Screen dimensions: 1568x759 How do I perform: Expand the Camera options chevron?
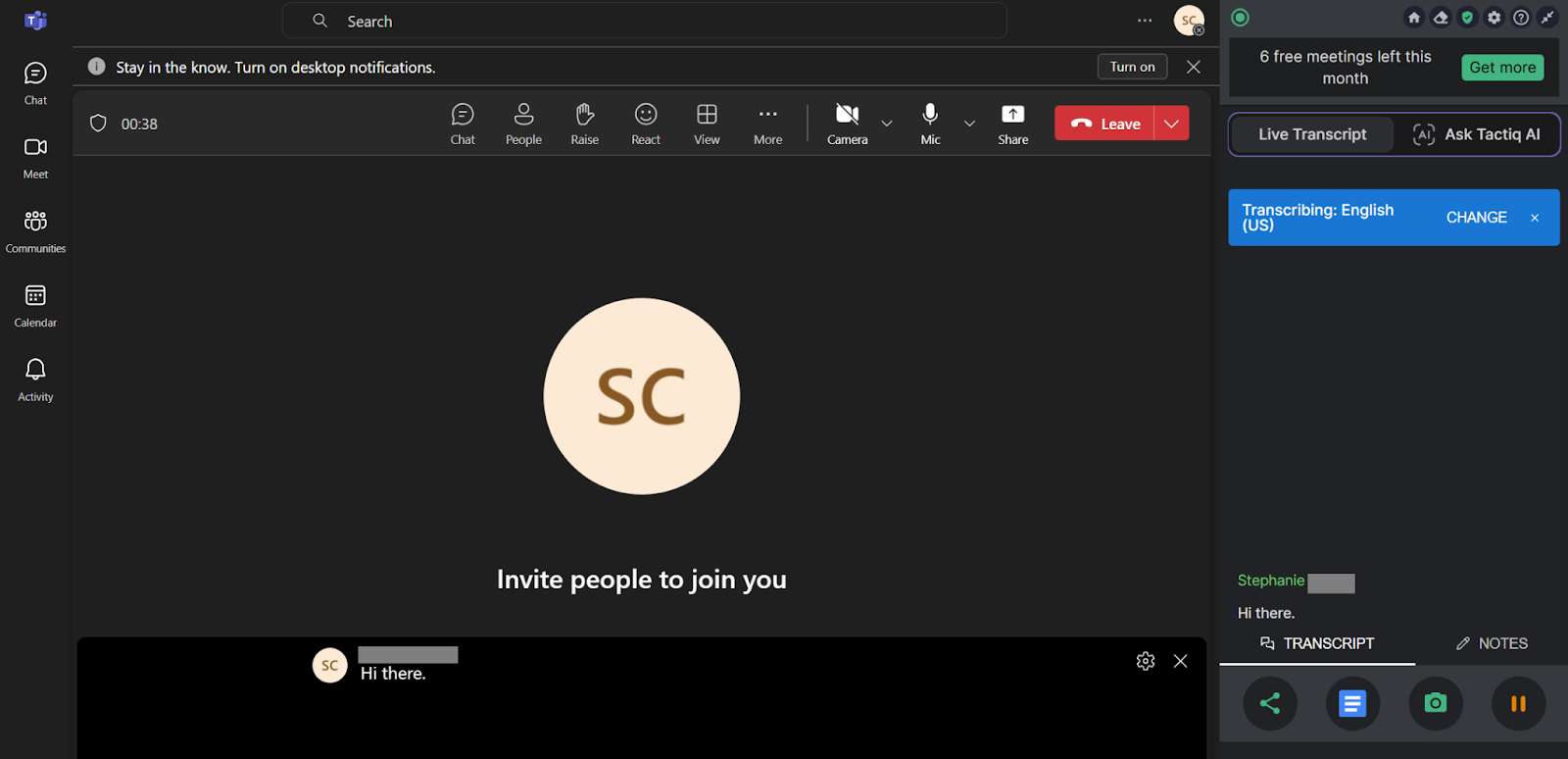coord(887,124)
